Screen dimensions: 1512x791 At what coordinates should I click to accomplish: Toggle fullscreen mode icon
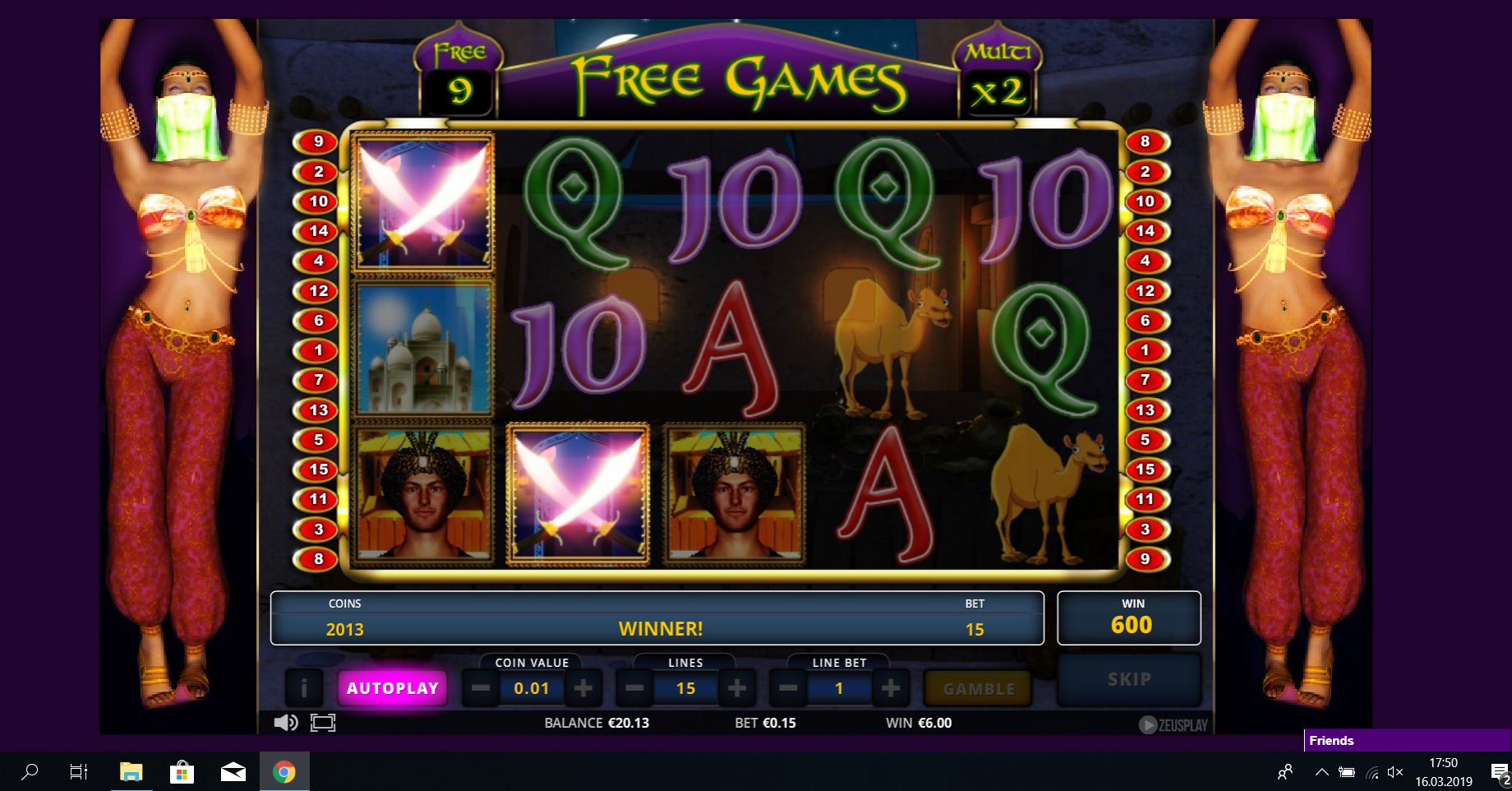[323, 723]
